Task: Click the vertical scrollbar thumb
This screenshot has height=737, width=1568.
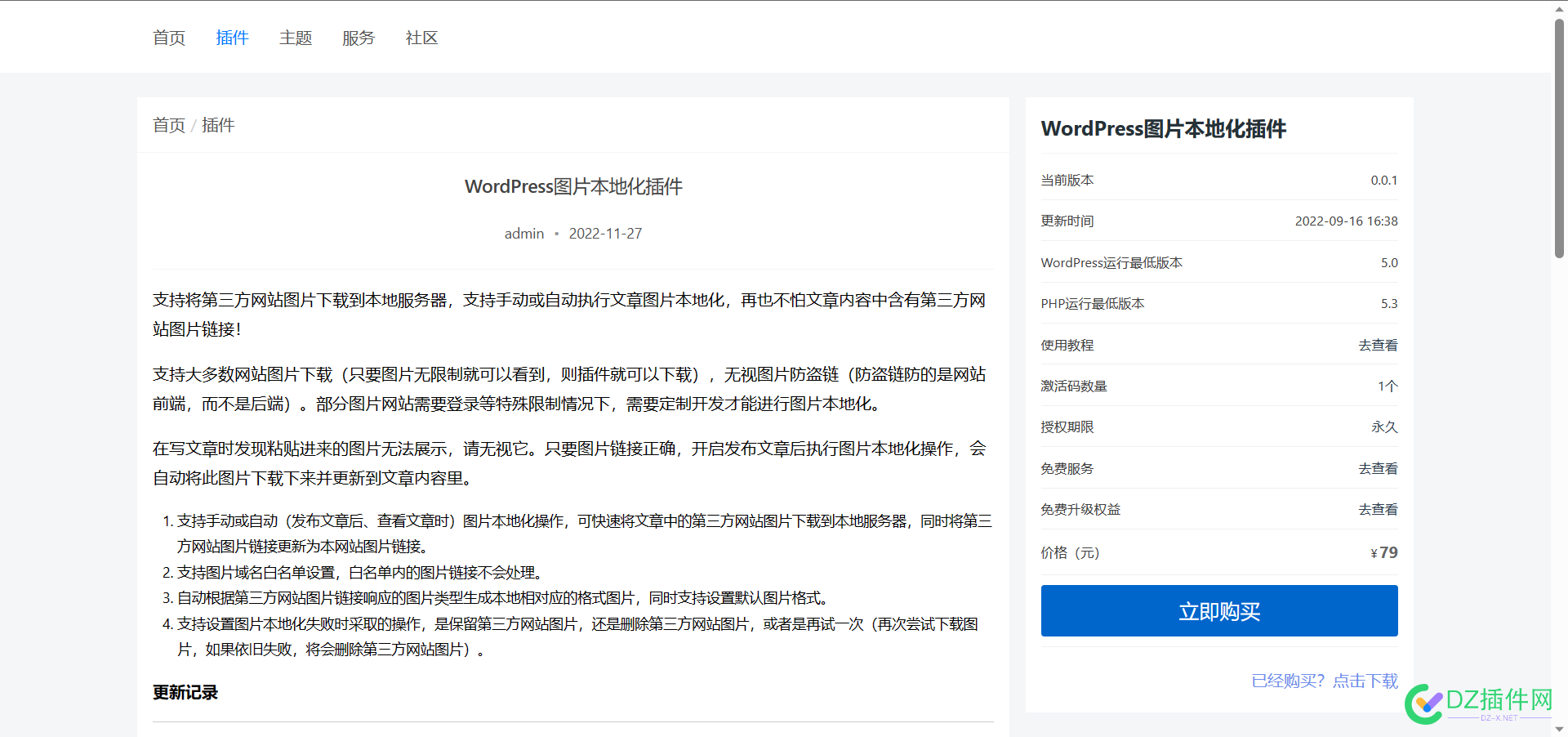Action: click(x=1559, y=139)
